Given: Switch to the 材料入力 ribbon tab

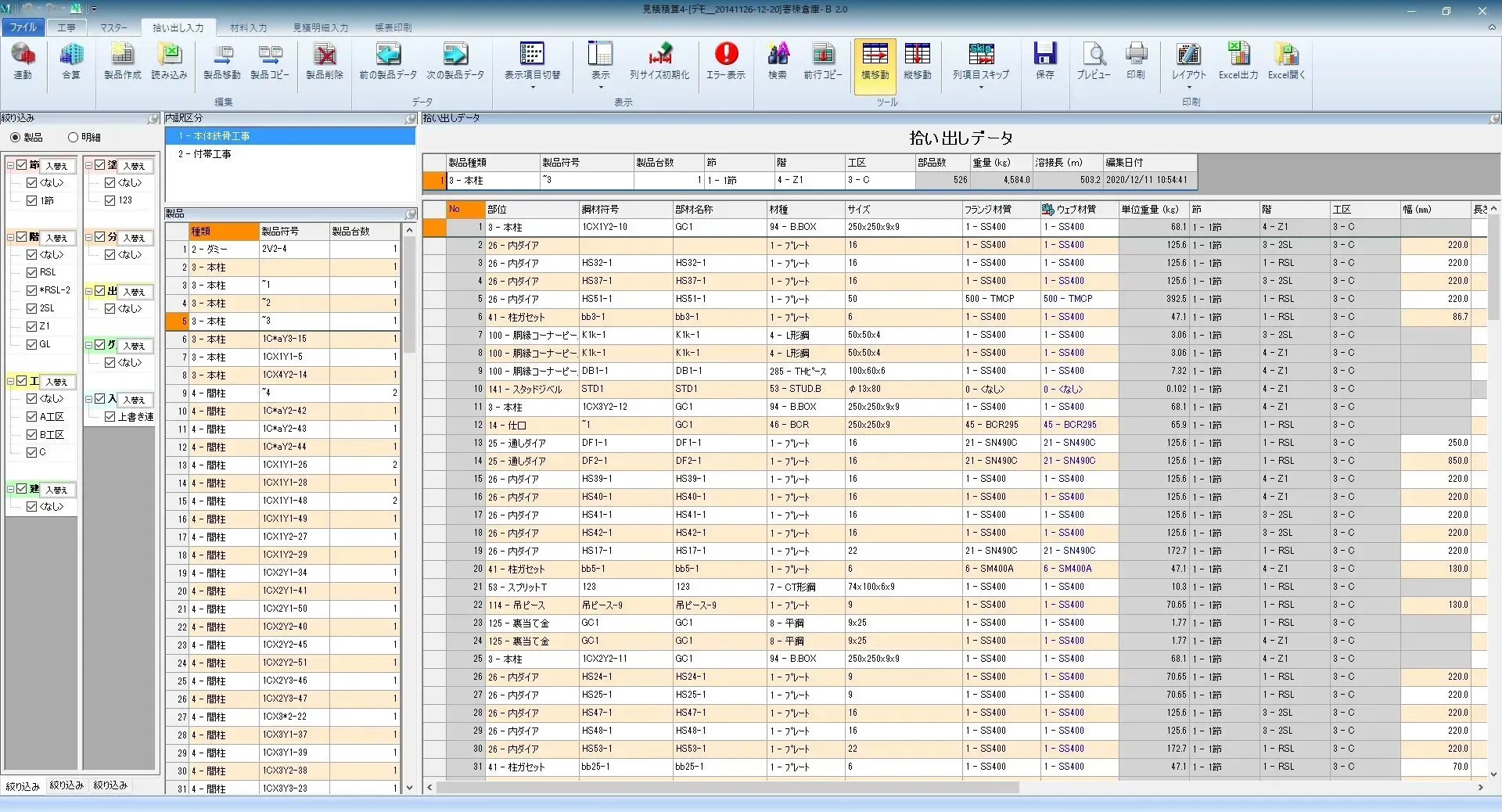Looking at the screenshot, I should point(249,27).
